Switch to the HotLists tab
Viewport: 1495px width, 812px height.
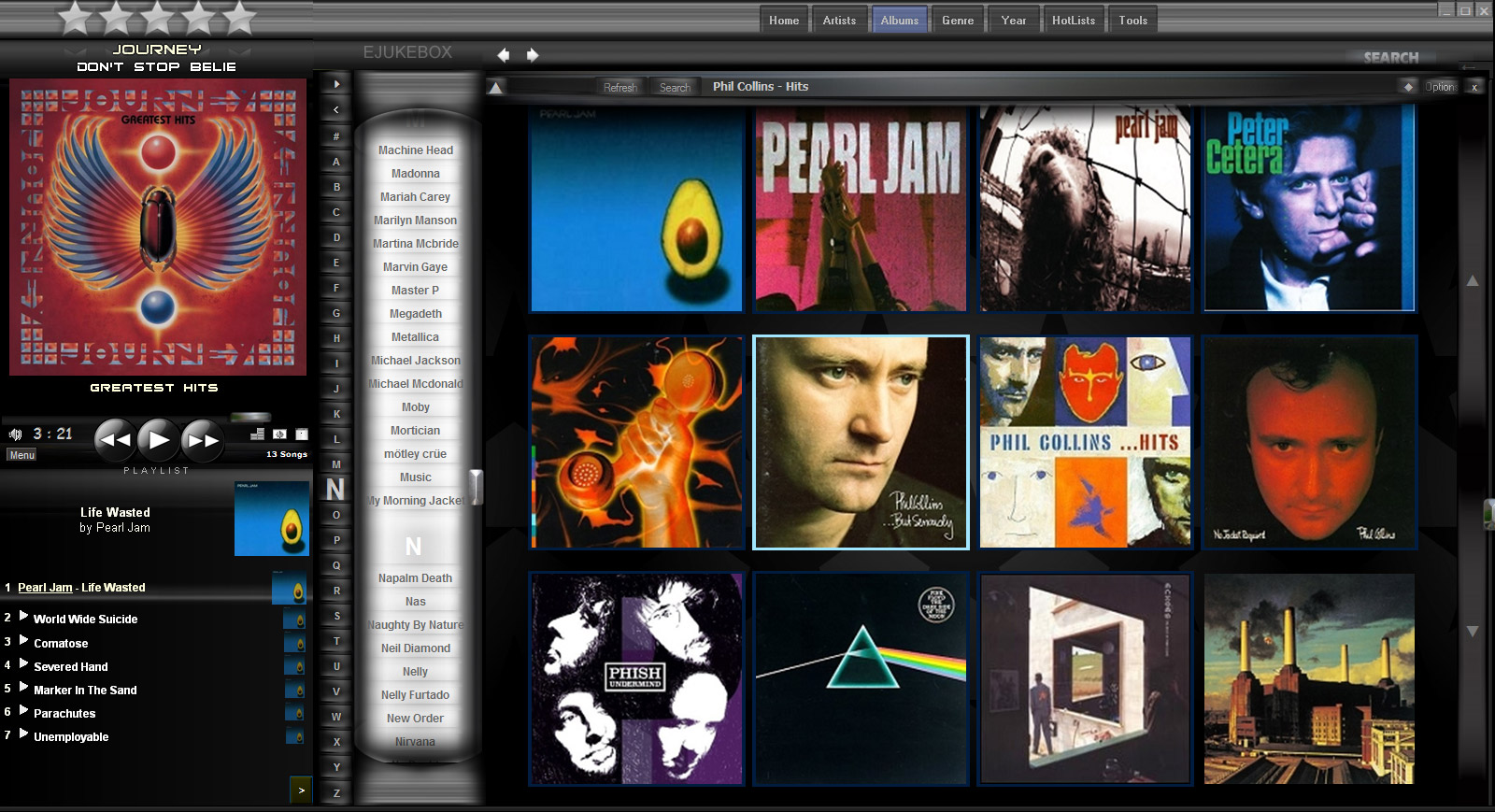tap(1073, 21)
